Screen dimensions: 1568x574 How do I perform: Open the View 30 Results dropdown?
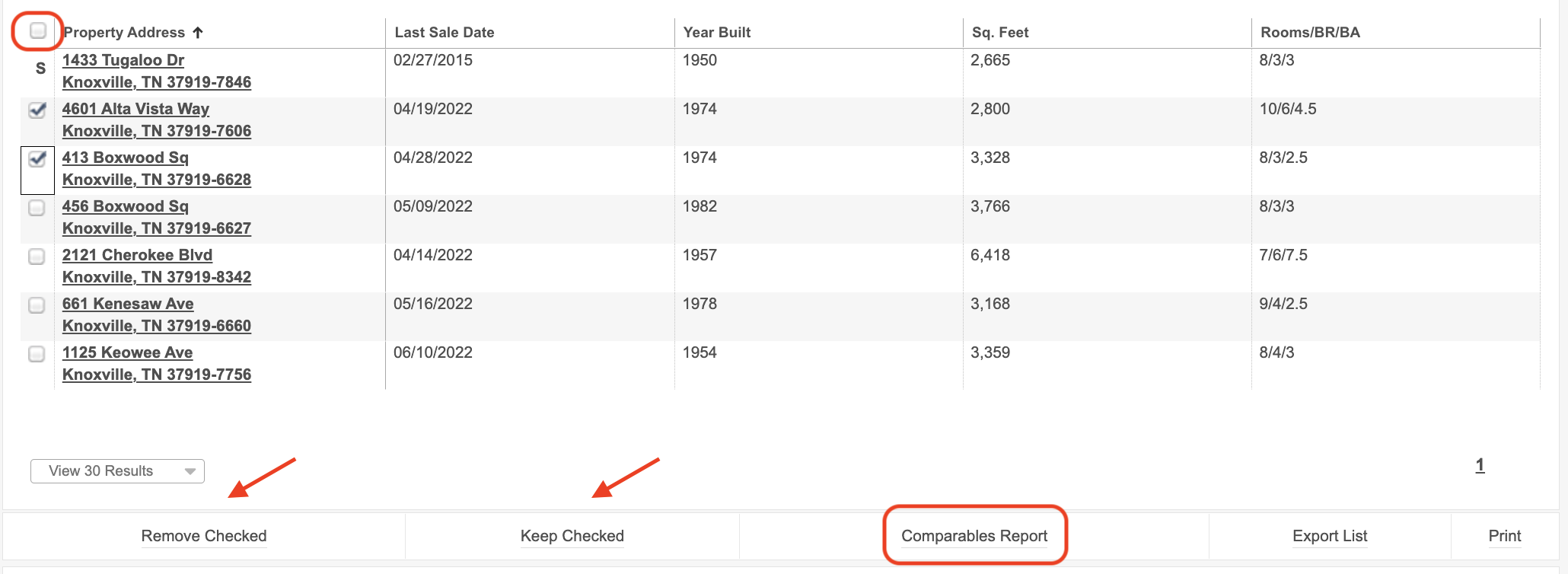pos(117,471)
